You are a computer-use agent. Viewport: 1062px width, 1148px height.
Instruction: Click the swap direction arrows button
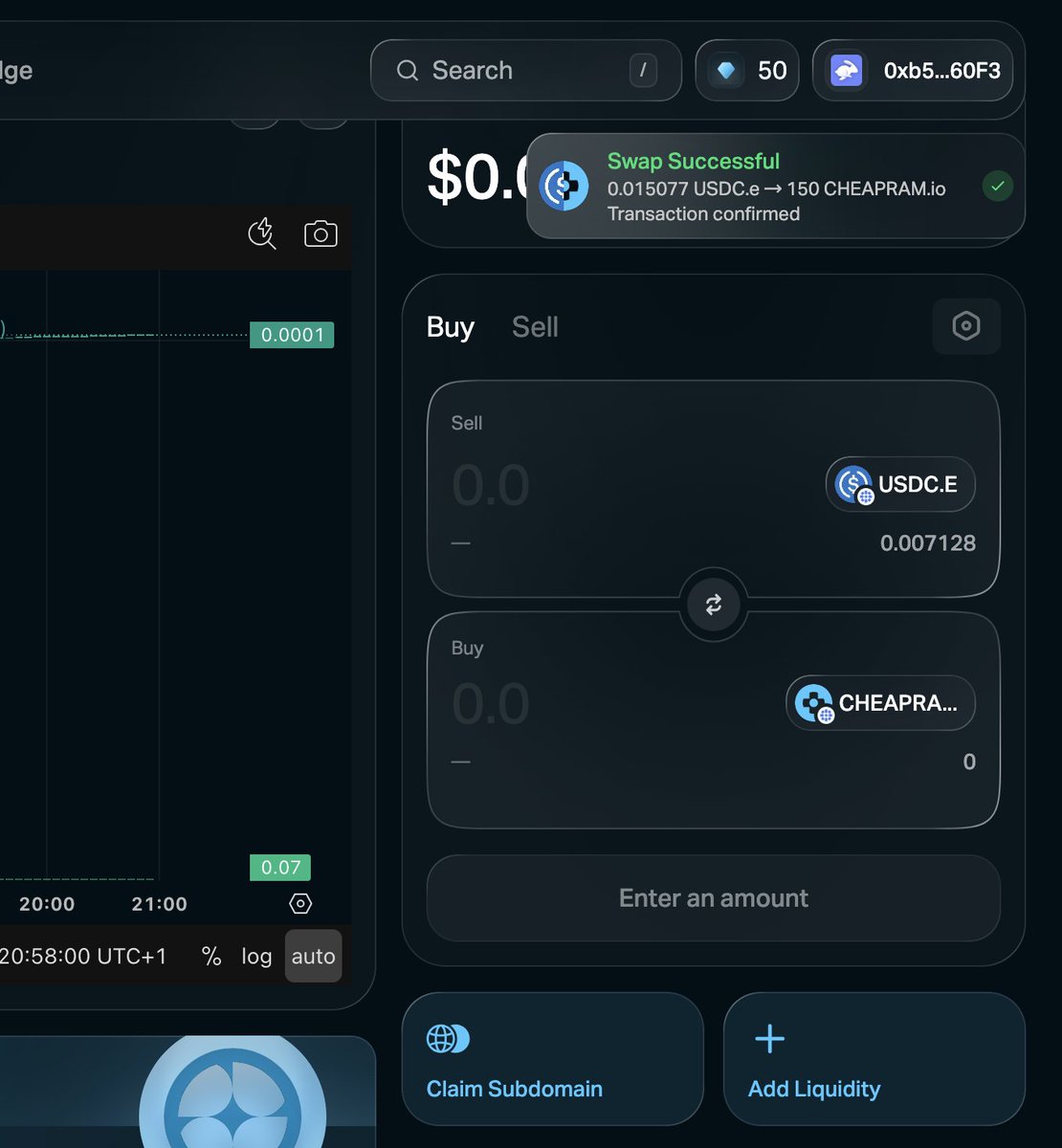(x=714, y=605)
